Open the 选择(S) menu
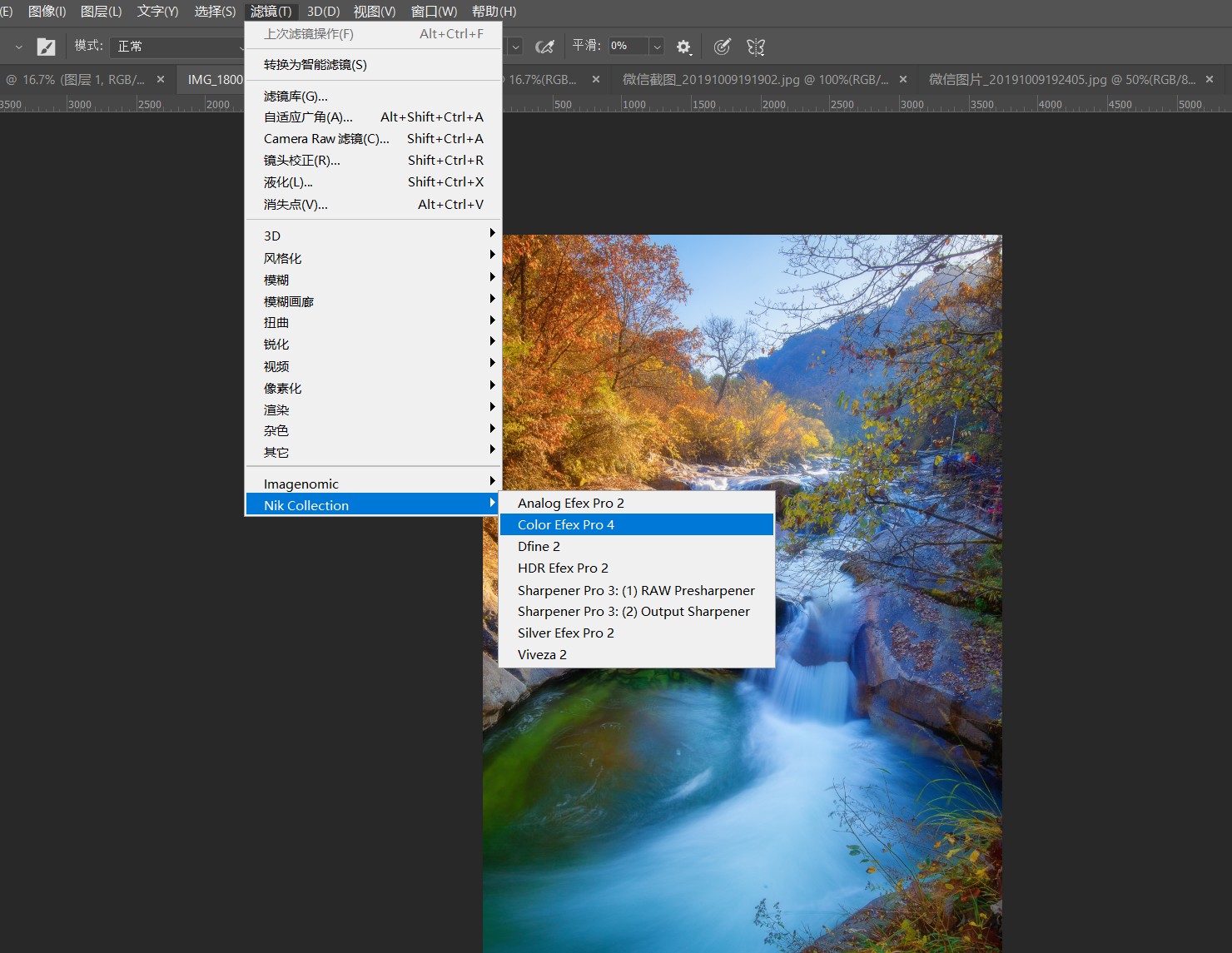 [x=215, y=12]
